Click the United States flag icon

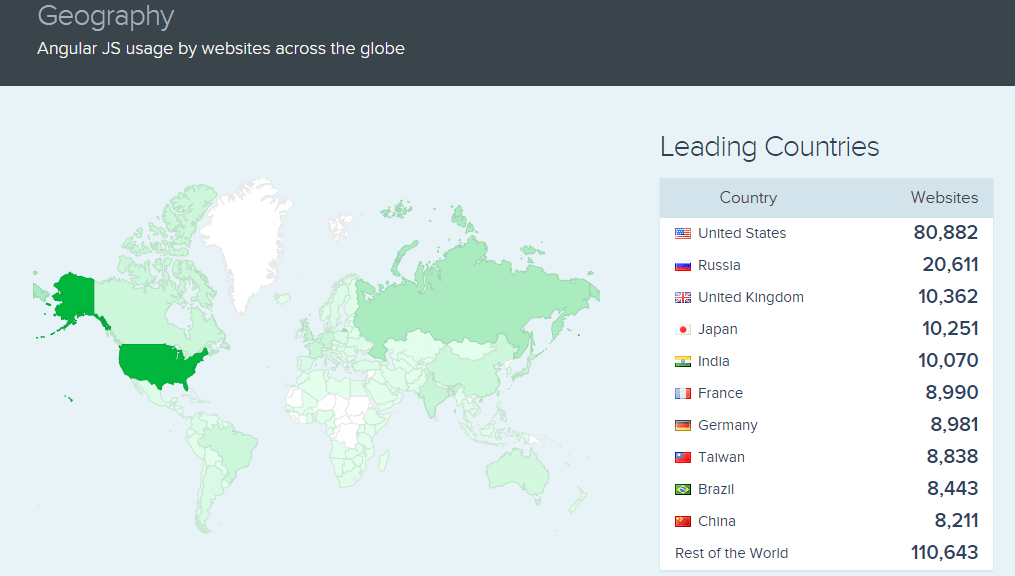(x=683, y=233)
